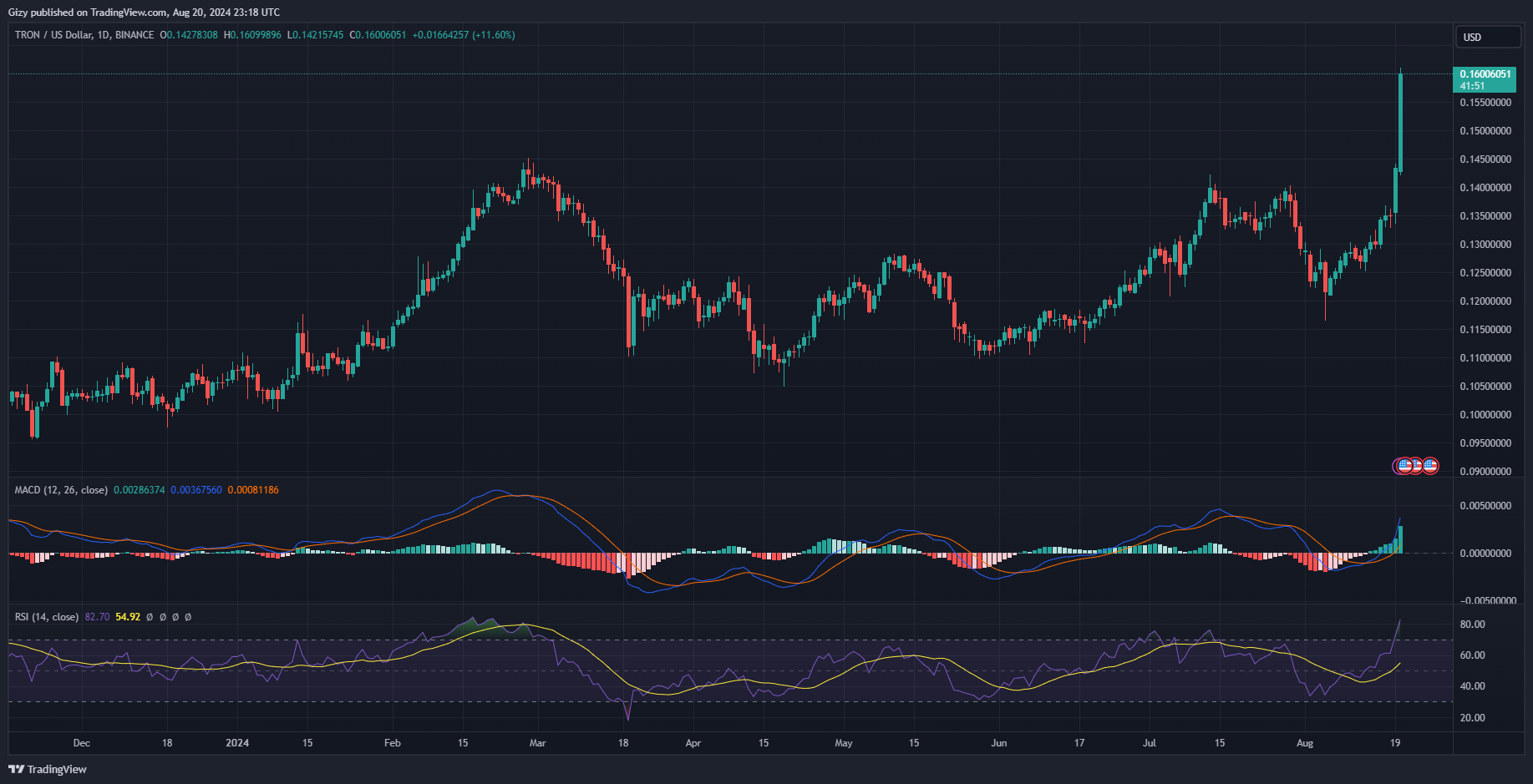Click the 2024 year label on time axis
The width and height of the screenshot is (1533, 784).
237,743
